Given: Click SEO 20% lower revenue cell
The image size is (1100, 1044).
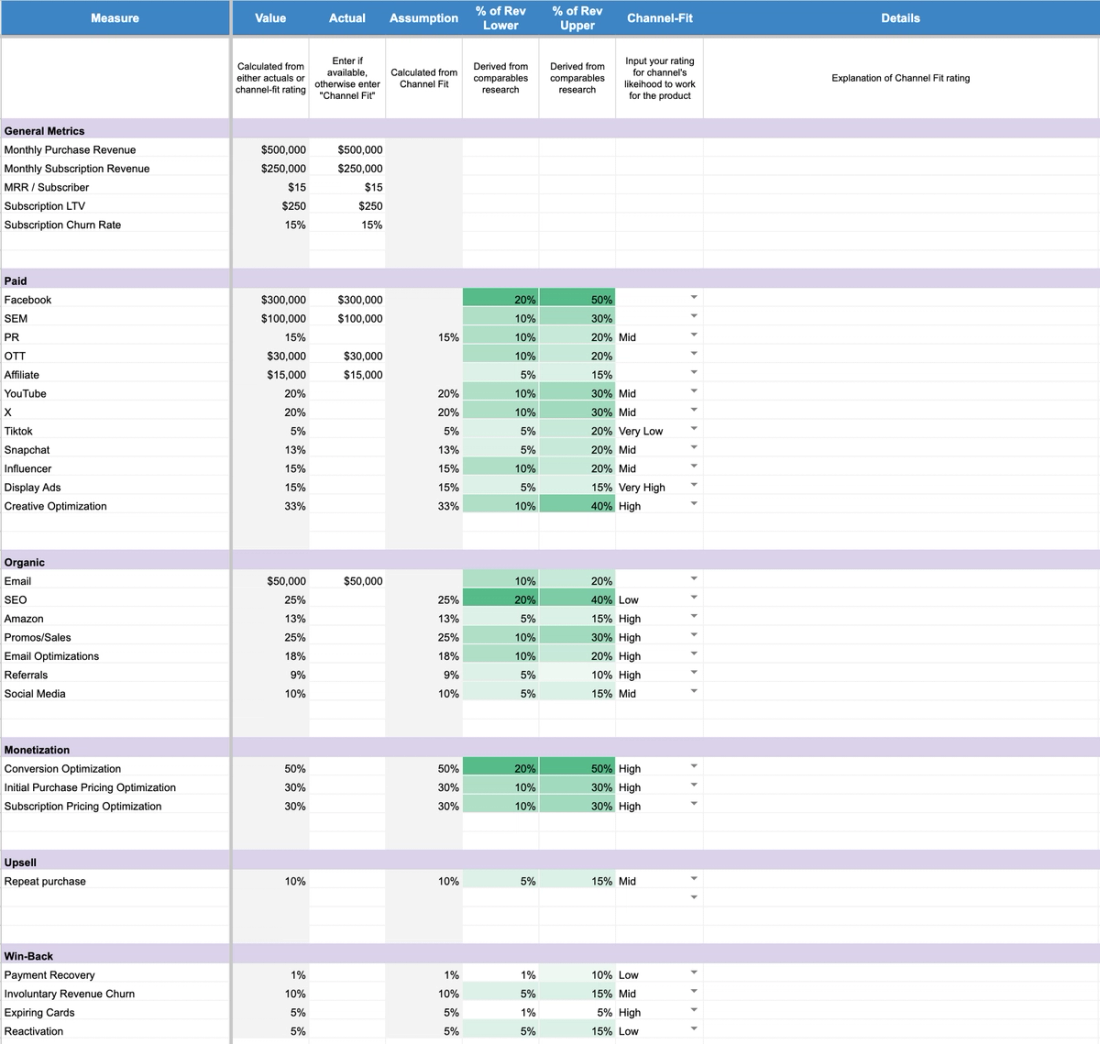Looking at the screenshot, I should pyautogui.click(x=500, y=600).
